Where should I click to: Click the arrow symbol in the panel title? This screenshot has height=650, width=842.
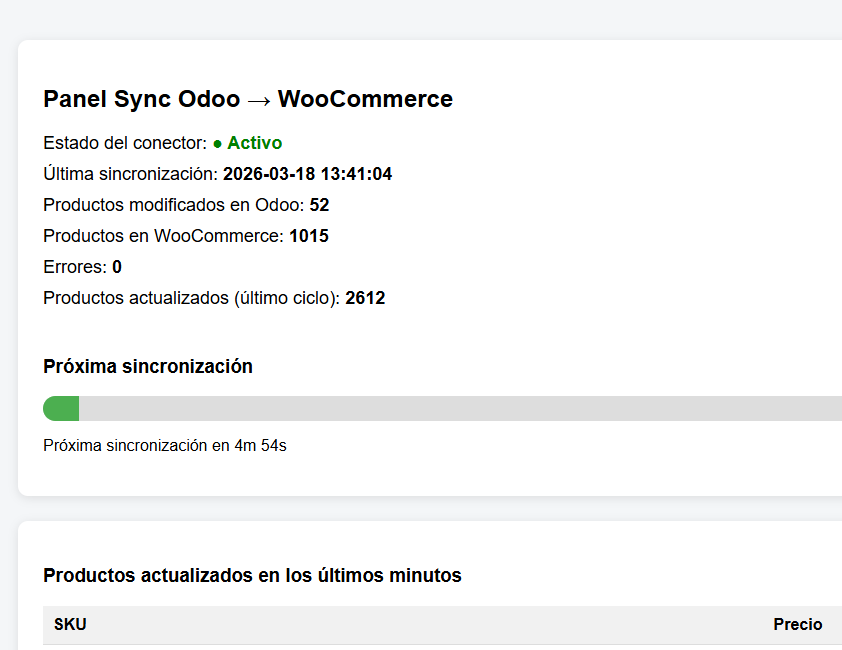tap(259, 100)
